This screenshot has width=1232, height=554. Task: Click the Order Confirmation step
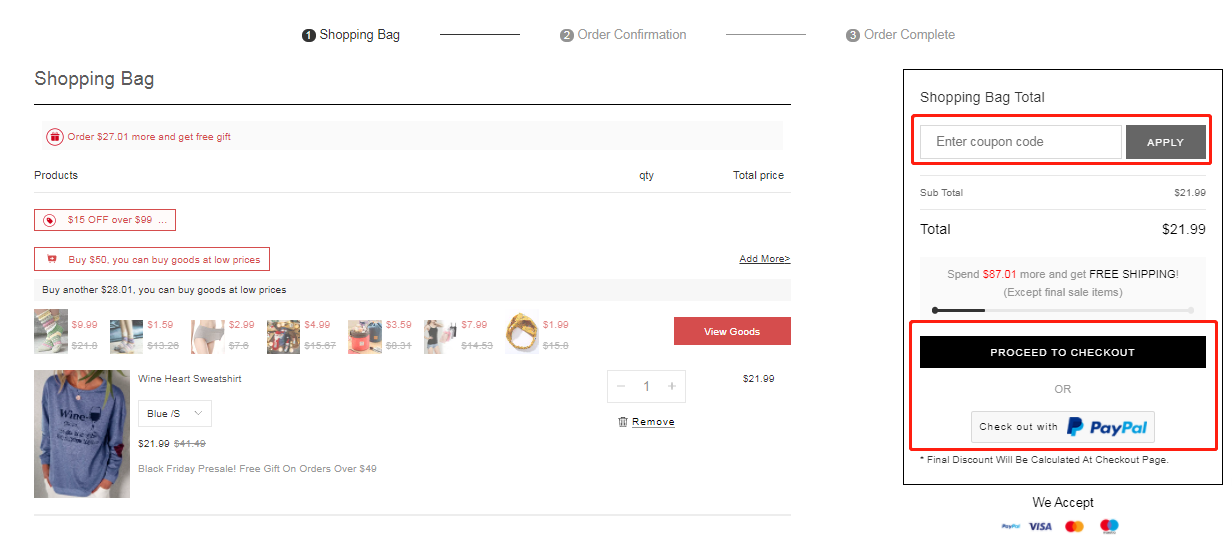623,35
